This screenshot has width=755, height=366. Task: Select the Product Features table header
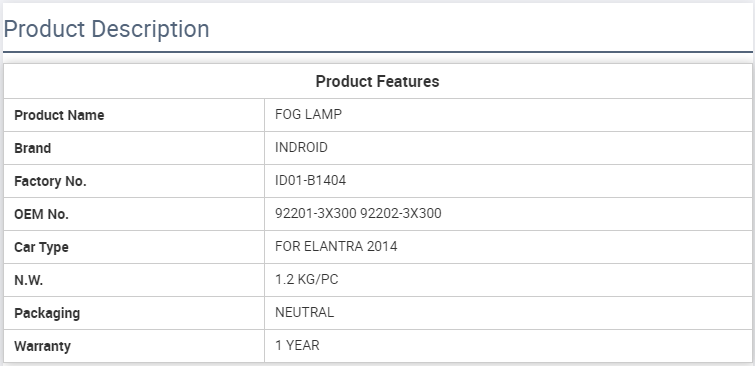click(x=378, y=81)
